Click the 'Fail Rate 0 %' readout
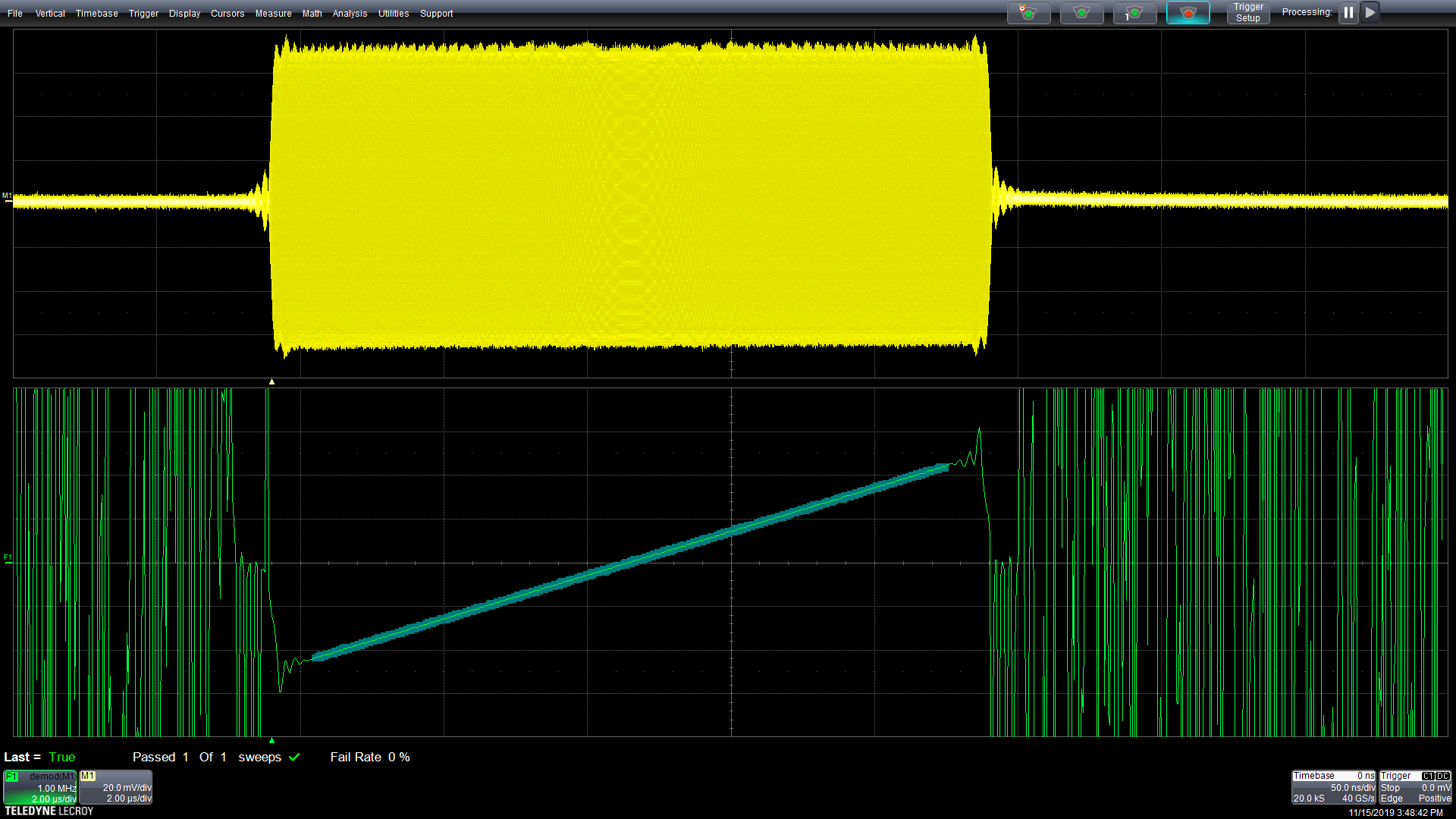 coord(370,757)
